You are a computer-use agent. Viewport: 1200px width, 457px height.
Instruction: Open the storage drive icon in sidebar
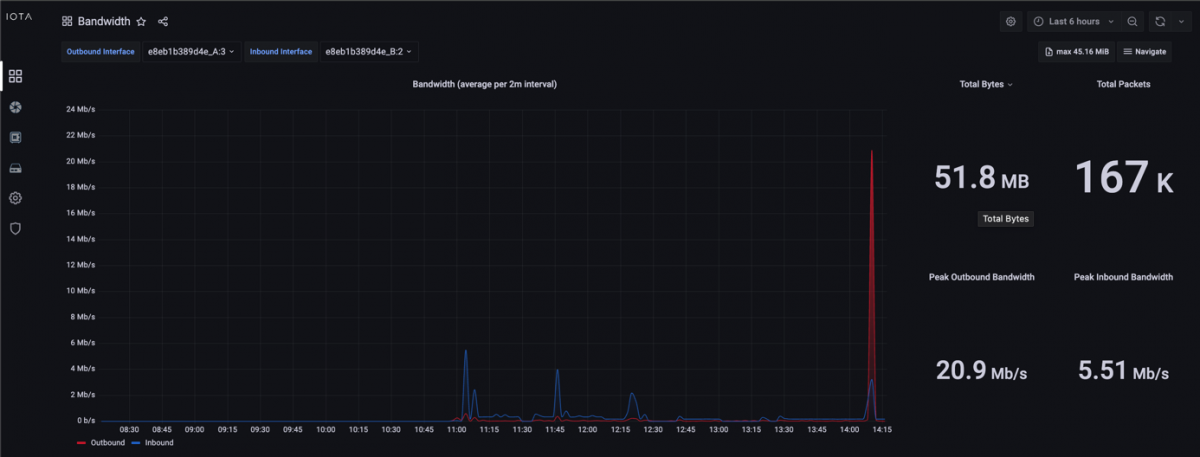15,168
